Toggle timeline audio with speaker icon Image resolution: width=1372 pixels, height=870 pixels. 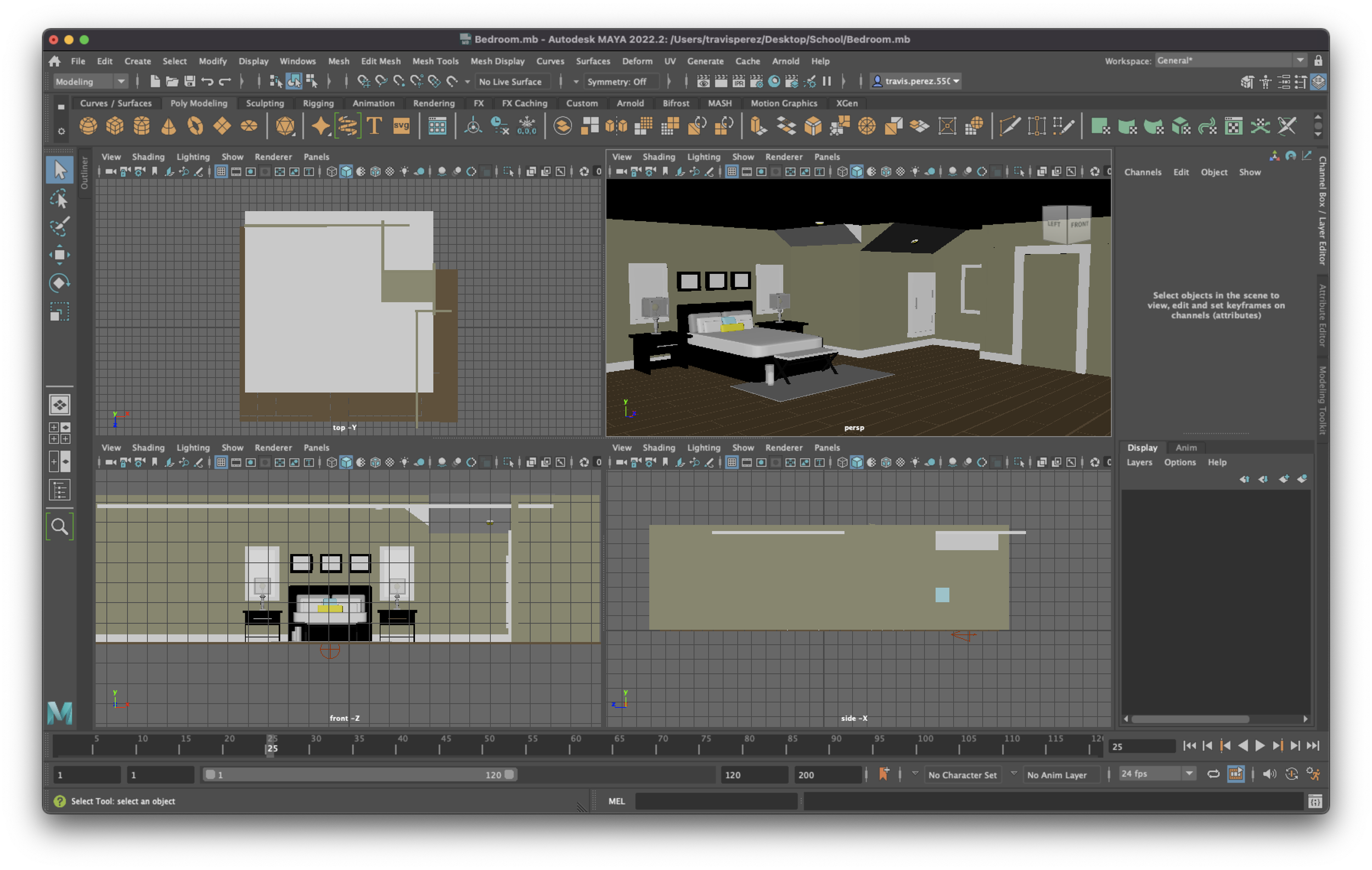(x=1269, y=774)
